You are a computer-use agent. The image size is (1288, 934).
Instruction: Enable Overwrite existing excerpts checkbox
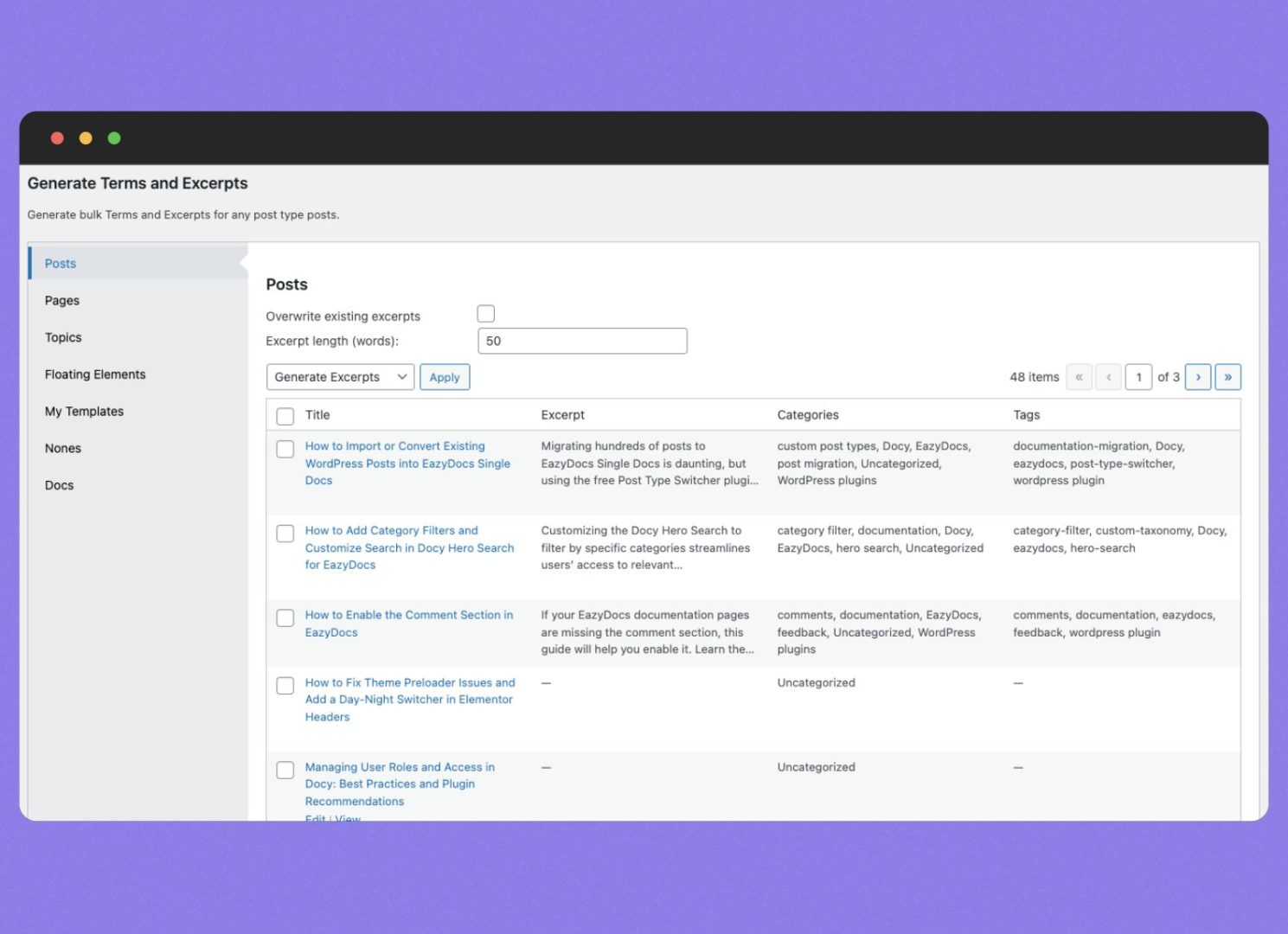click(486, 314)
